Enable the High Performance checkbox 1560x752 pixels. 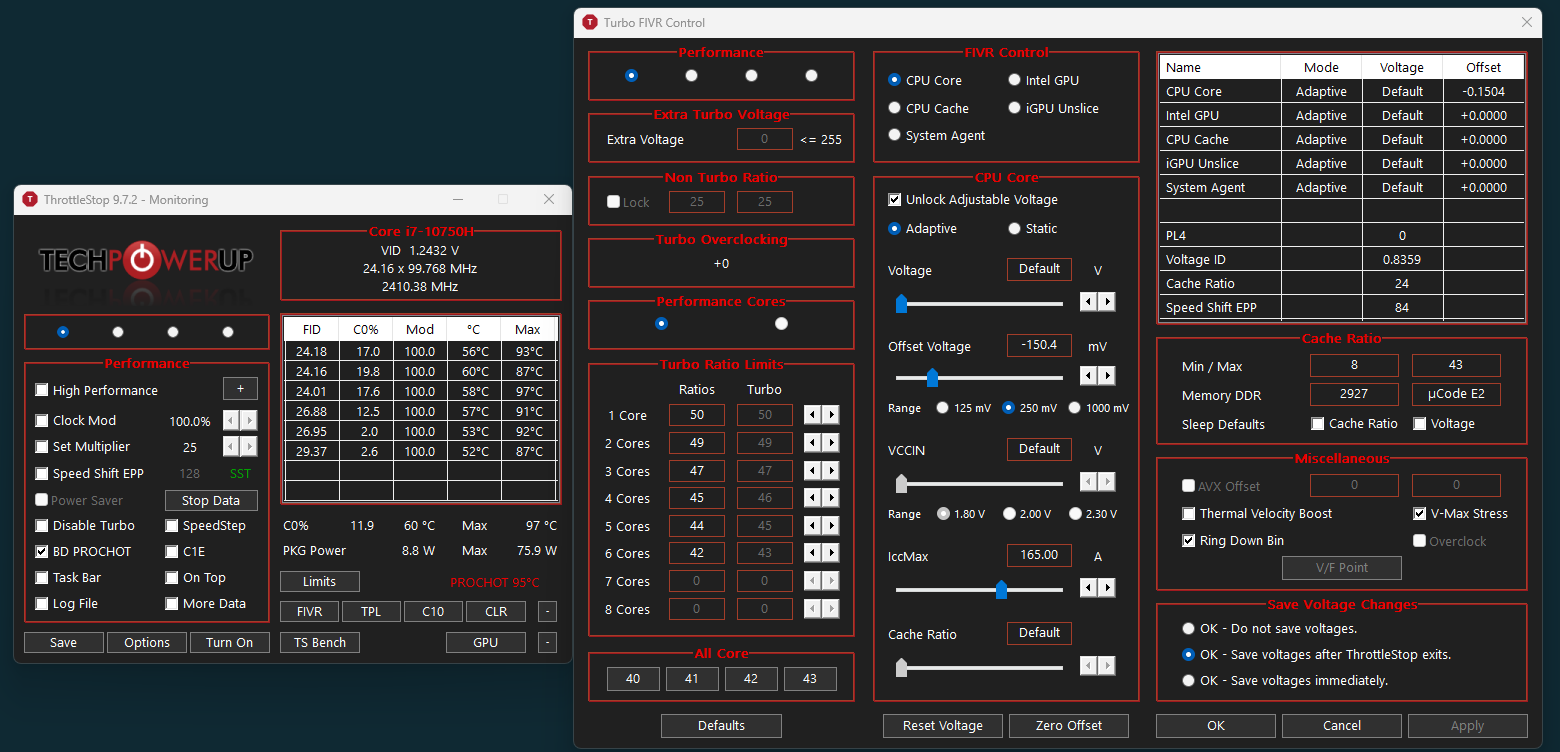(42, 390)
